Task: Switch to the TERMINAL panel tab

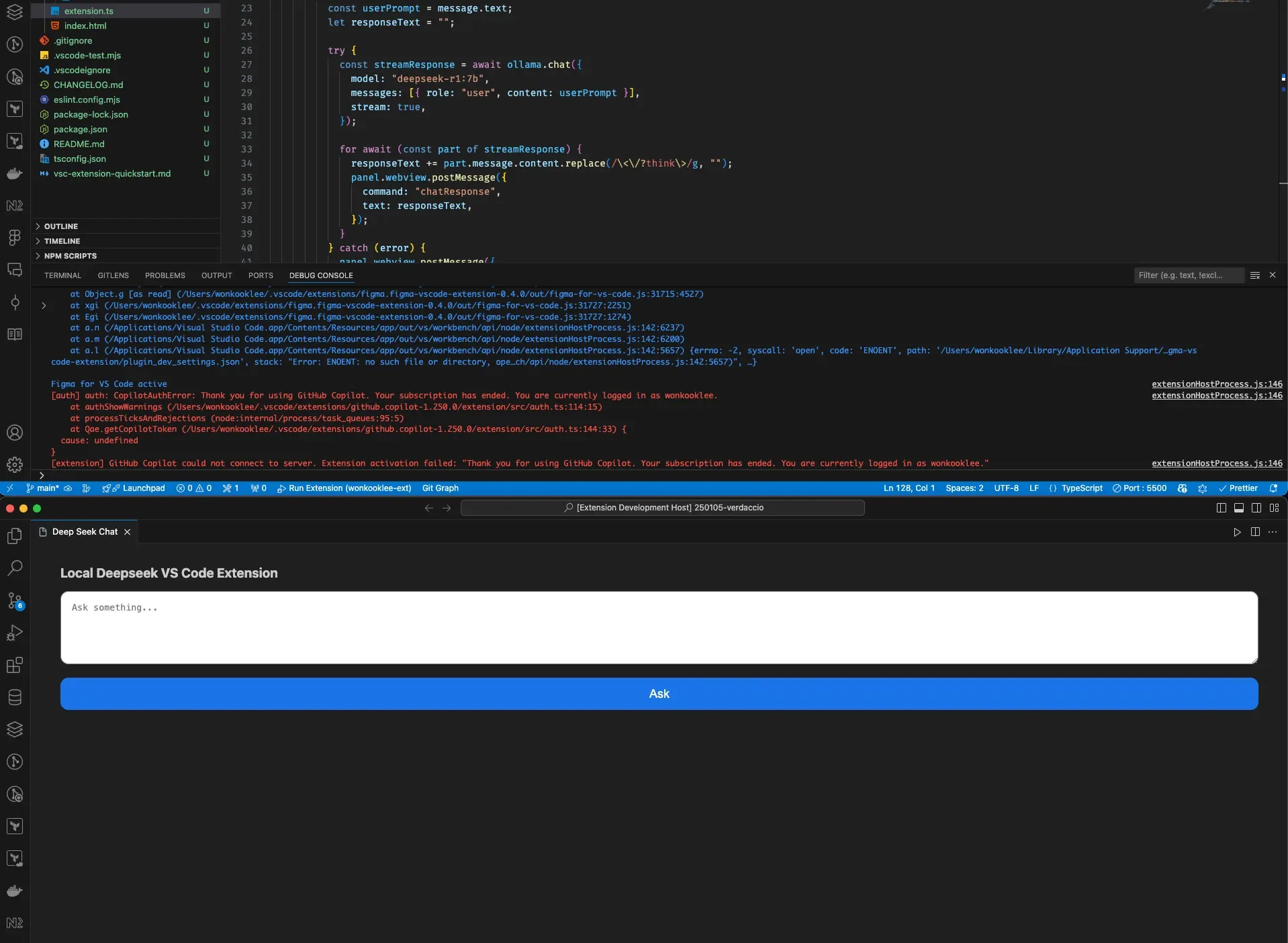Action: (62, 275)
